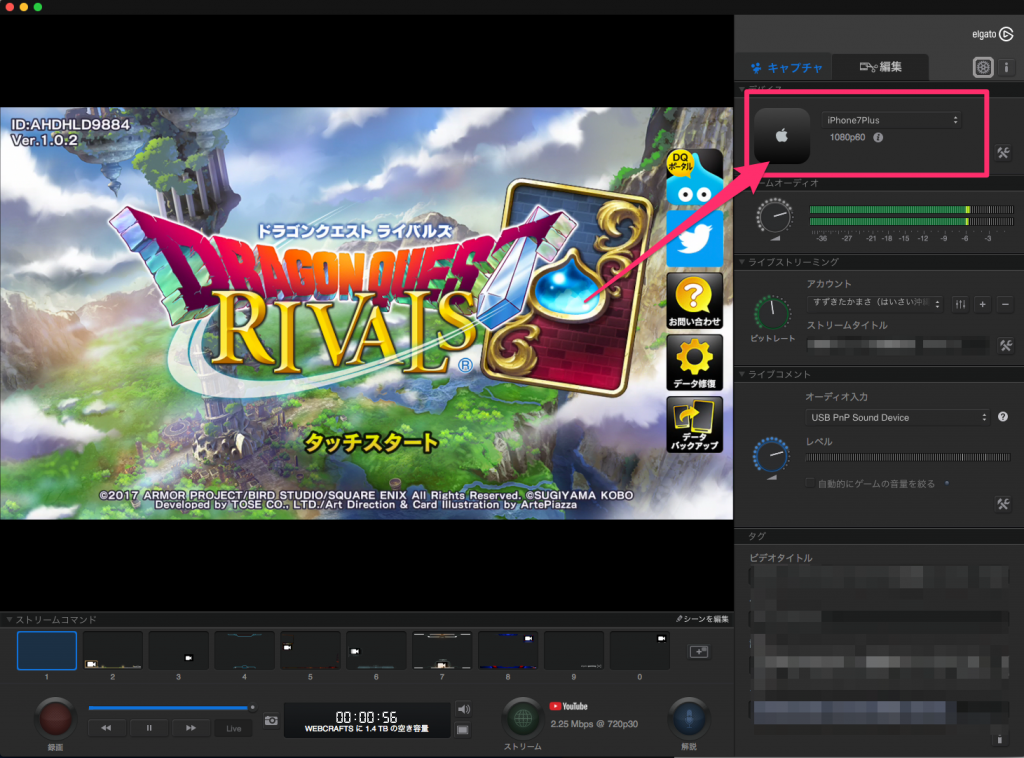Image resolution: width=1024 pixels, height=758 pixels.
Task: Open the gear preferences icon at top right
Action: pyautogui.click(x=983, y=67)
